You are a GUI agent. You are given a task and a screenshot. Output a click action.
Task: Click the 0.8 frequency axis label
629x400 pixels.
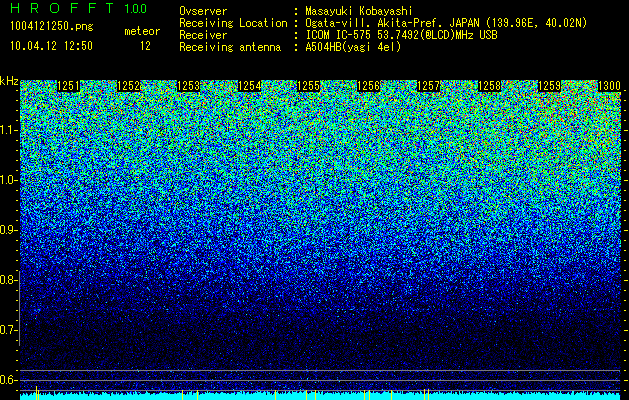point(8,280)
